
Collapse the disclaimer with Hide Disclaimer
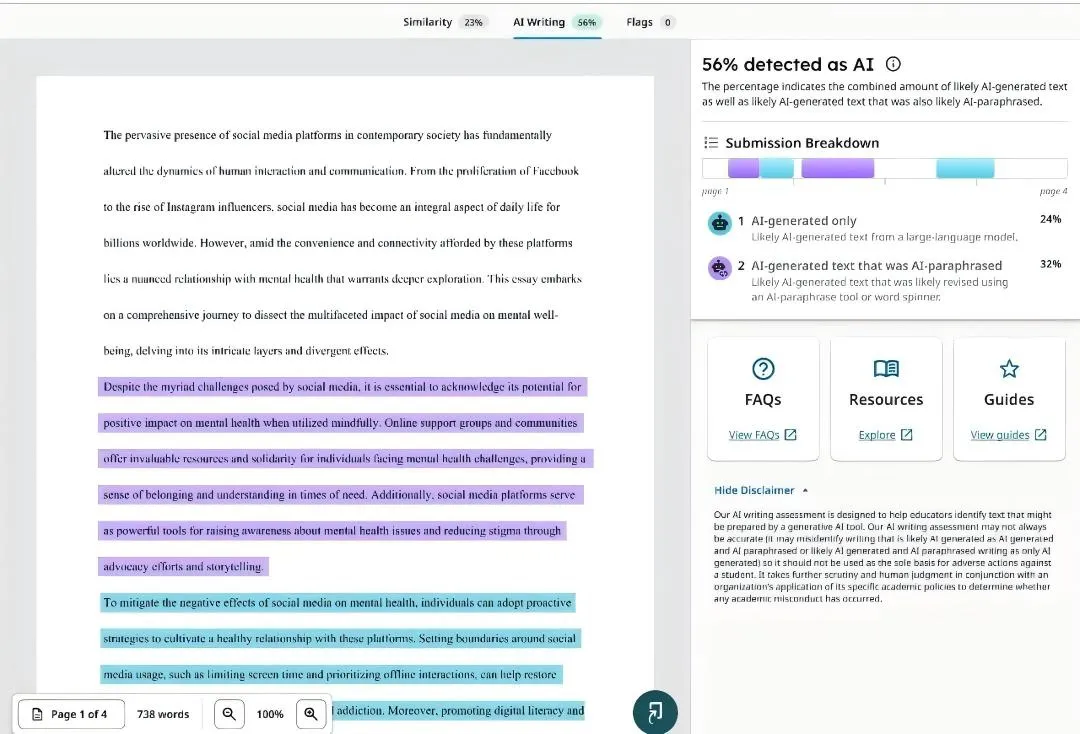[761, 490]
